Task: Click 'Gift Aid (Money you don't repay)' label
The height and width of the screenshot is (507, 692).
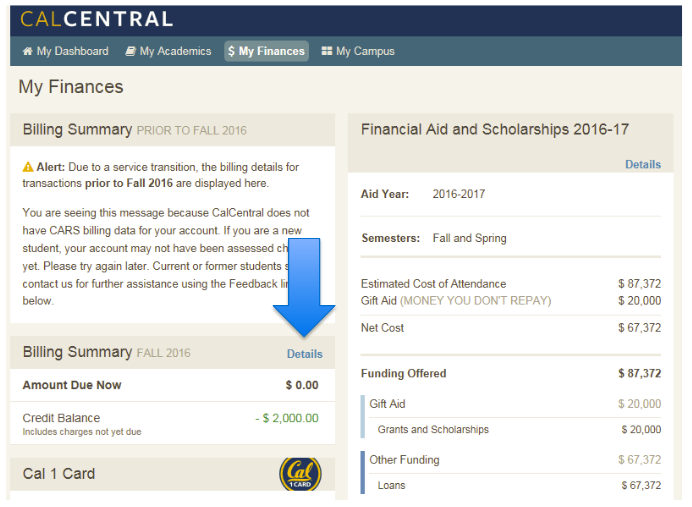Action: (x=456, y=301)
